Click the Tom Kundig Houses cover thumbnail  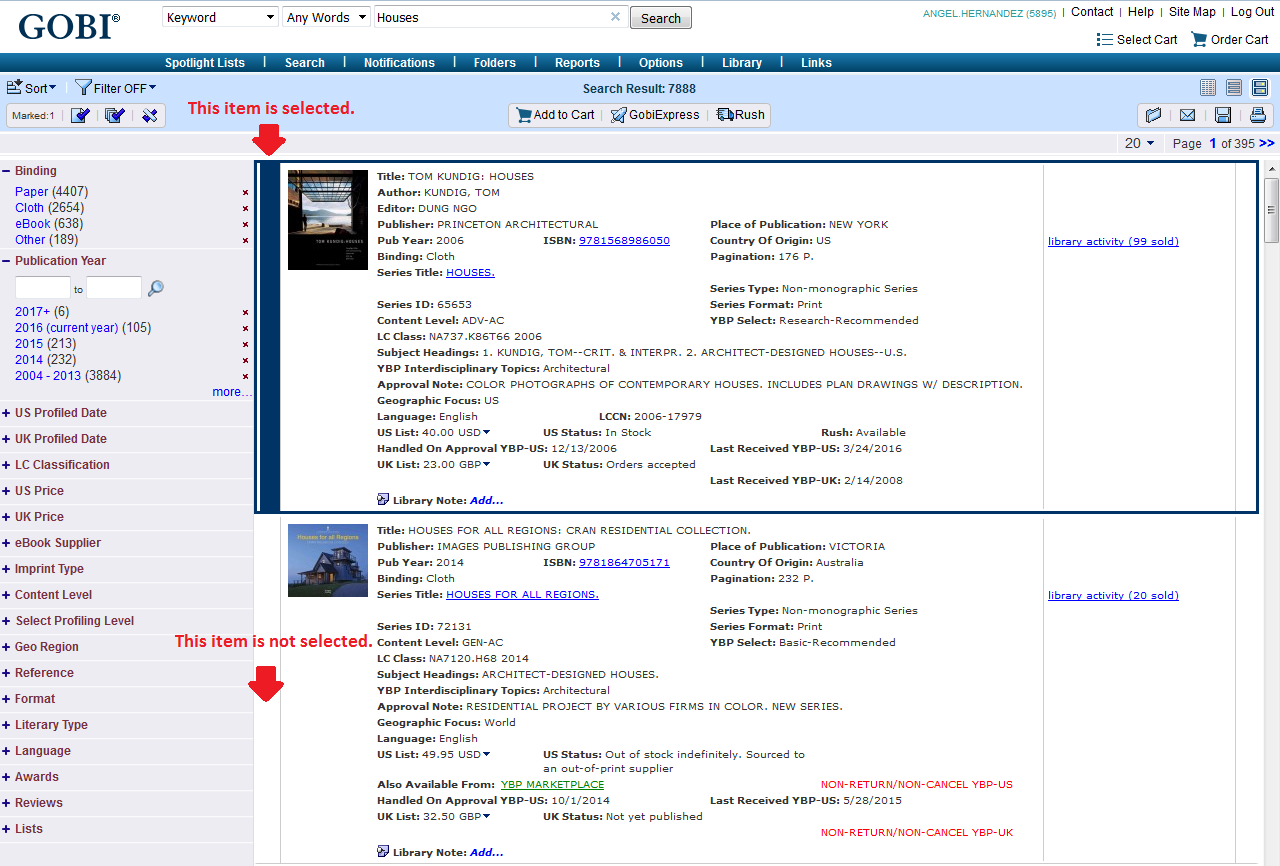click(x=327, y=220)
